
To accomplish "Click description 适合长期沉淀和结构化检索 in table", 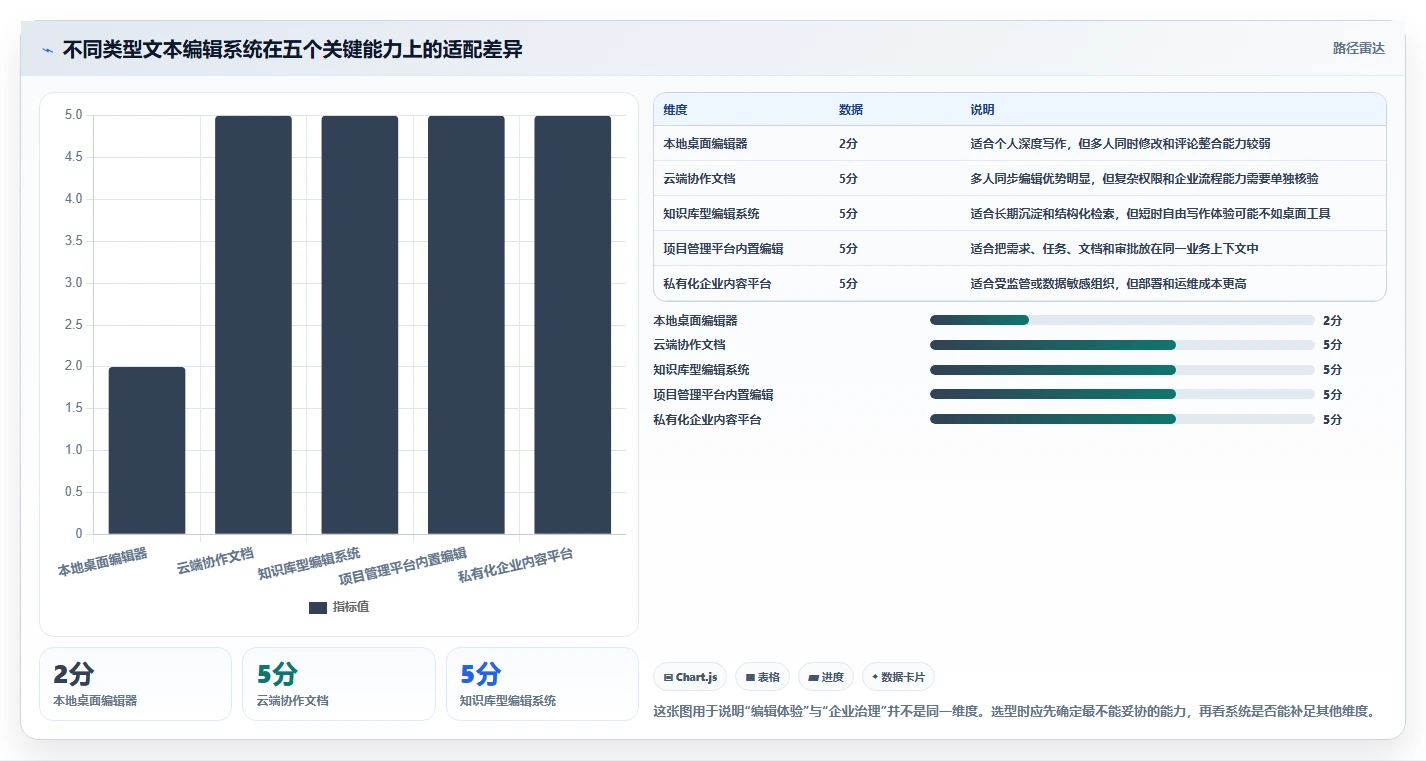I will click(1150, 214).
